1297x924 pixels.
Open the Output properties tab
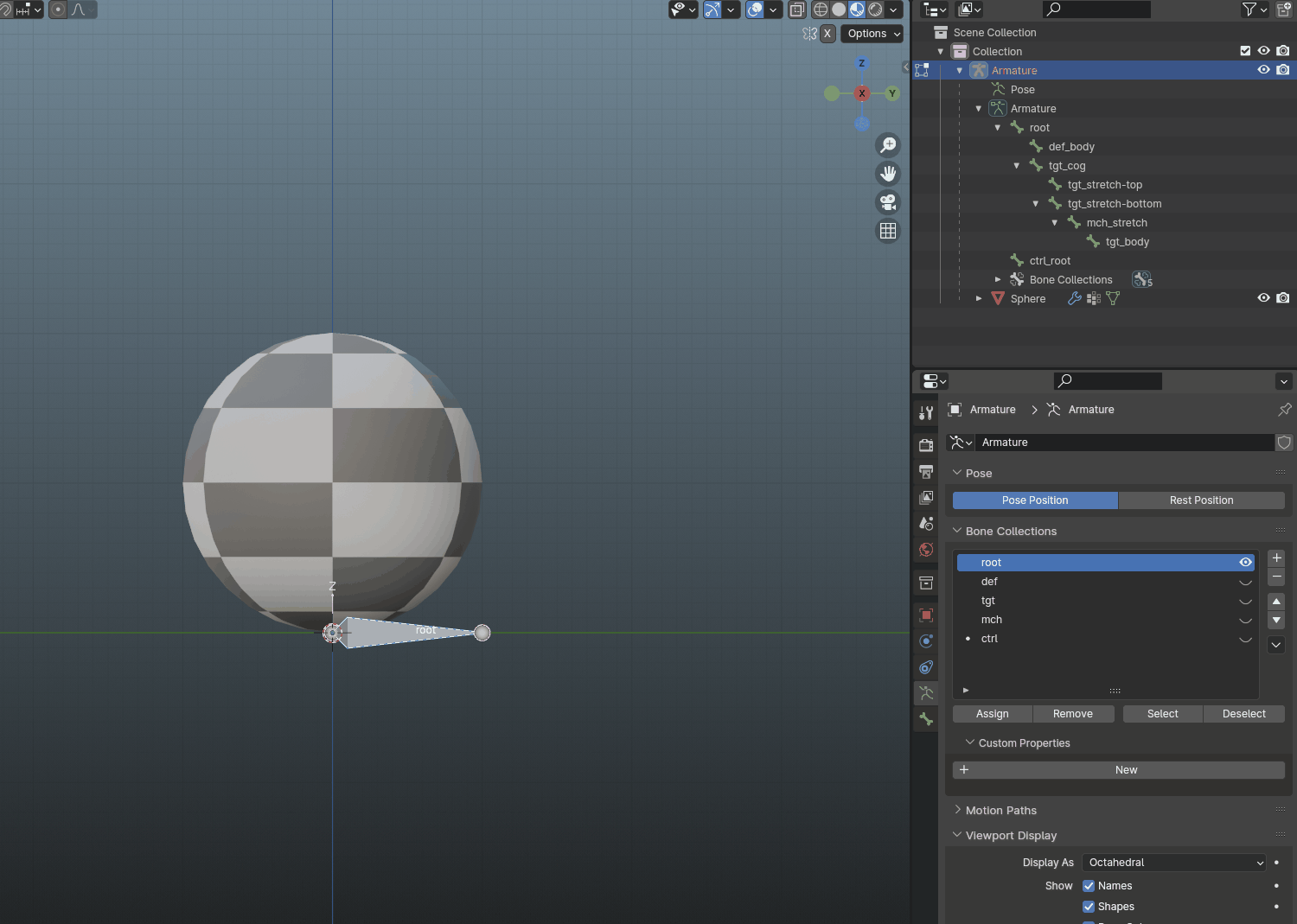click(925, 472)
